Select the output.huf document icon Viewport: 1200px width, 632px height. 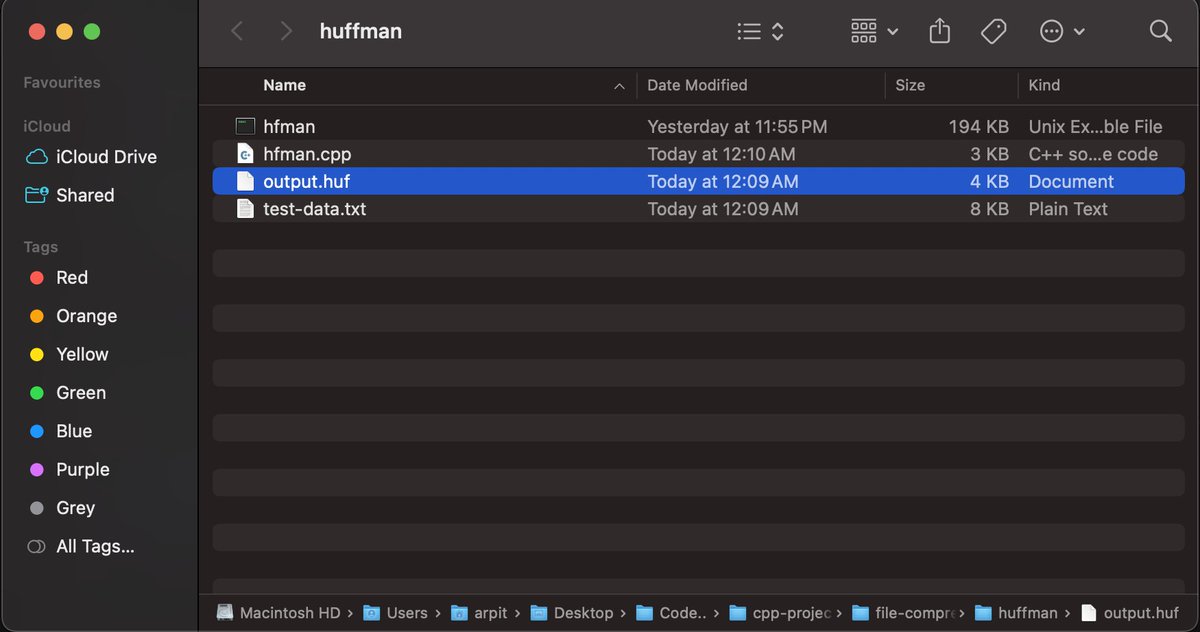point(245,181)
